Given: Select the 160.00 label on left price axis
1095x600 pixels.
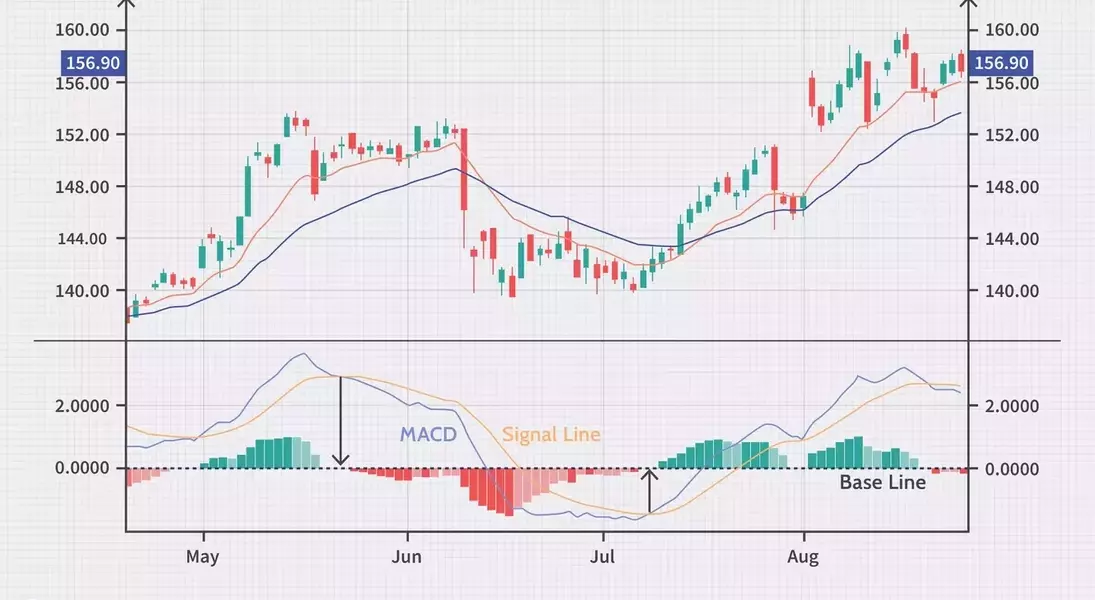Looking at the screenshot, I should click(82, 30).
